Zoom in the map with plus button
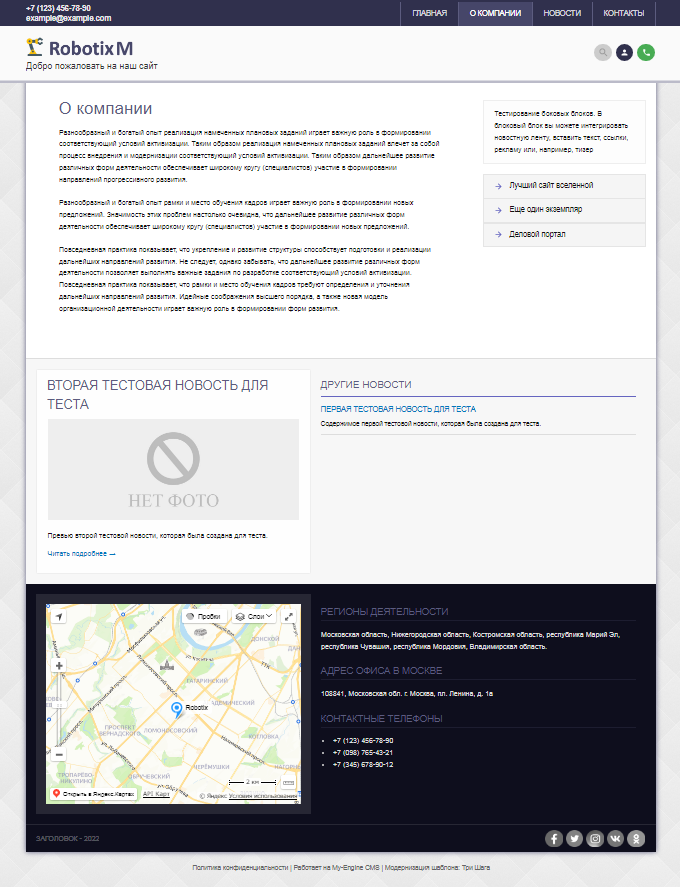 point(59,666)
